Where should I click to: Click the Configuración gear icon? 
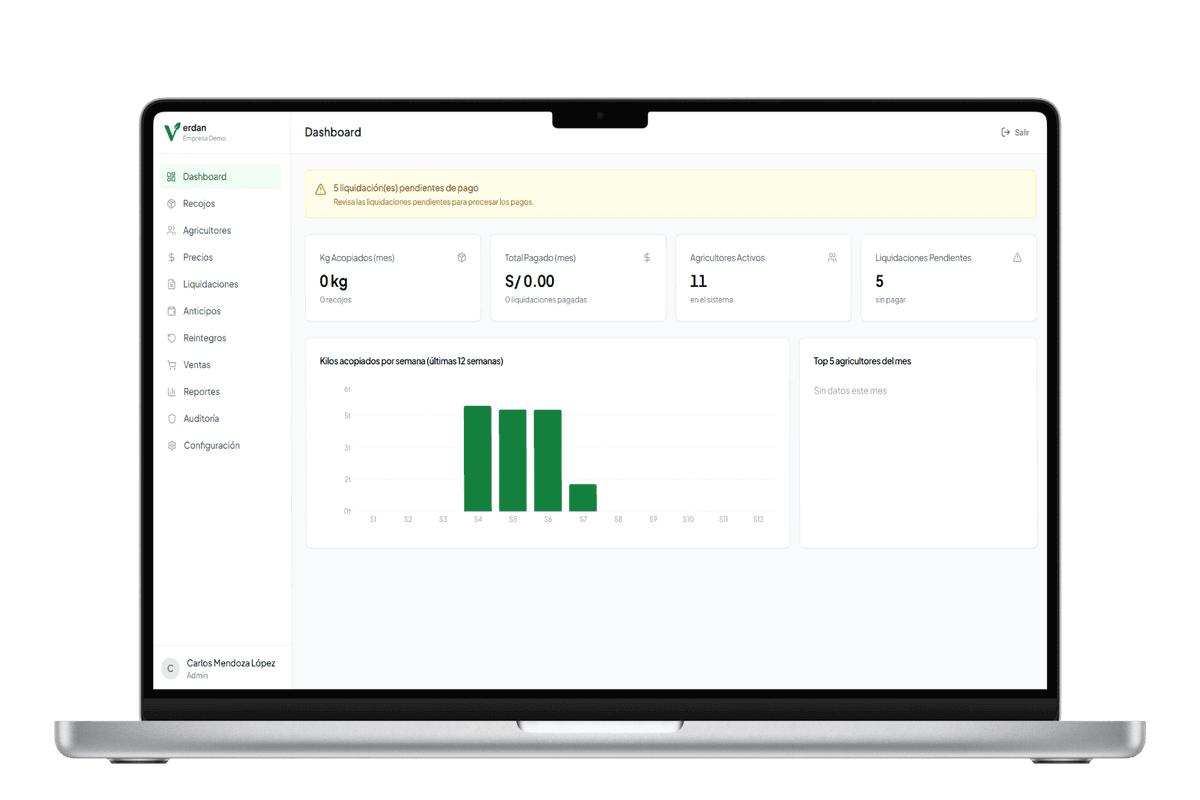tap(171, 446)
